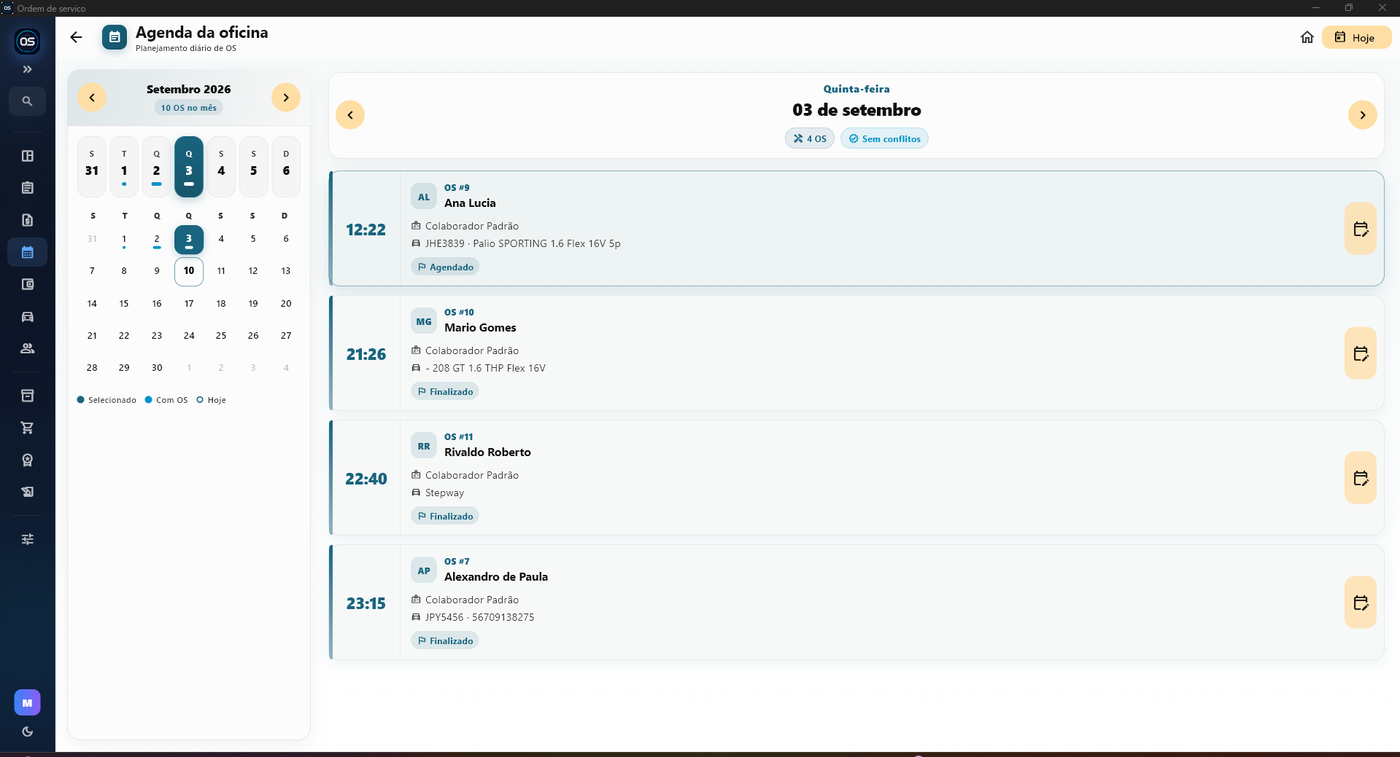Click the 23:15 time label
Viewport: 1400px width, 757px height.
[x=366, y=603]
